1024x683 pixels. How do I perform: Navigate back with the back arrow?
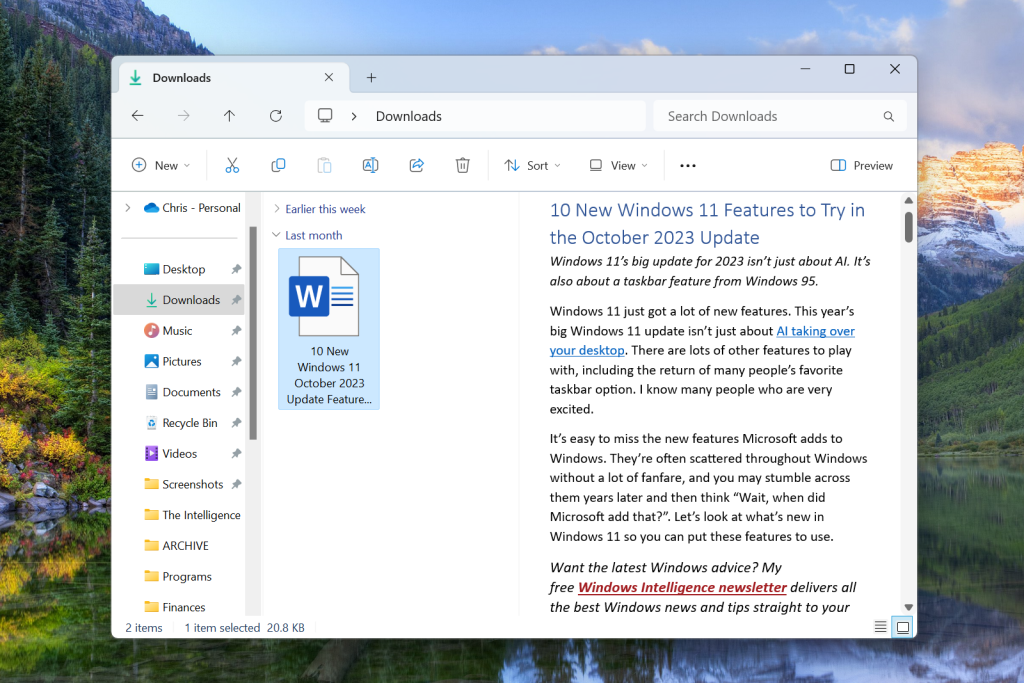(138, 116)
